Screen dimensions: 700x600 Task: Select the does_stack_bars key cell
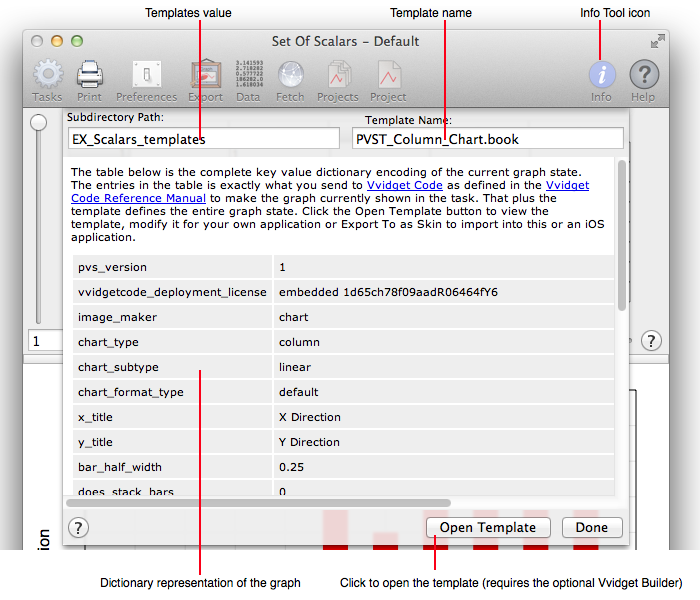click(x=172, y=488)
